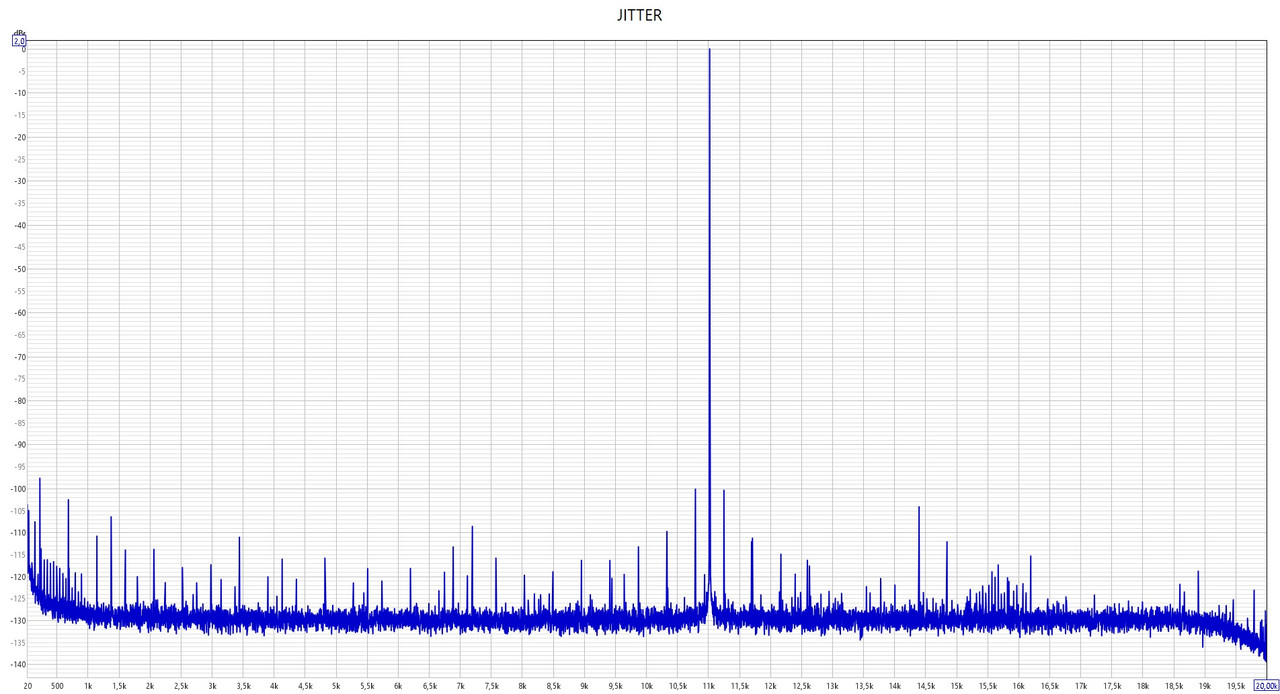Select the "-75" level axis label

coord(19,379)
